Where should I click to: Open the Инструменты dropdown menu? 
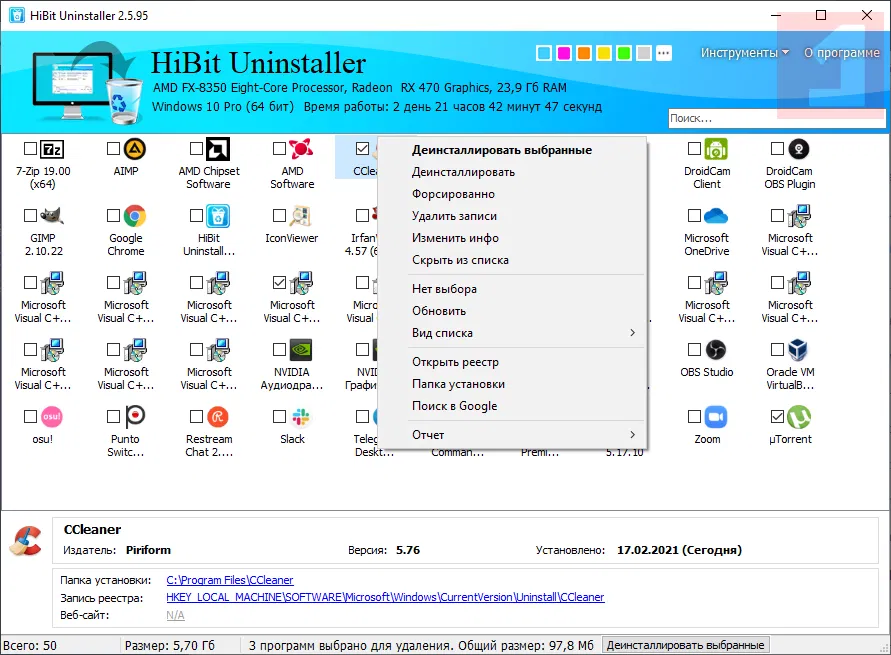(x=744, y=53)
